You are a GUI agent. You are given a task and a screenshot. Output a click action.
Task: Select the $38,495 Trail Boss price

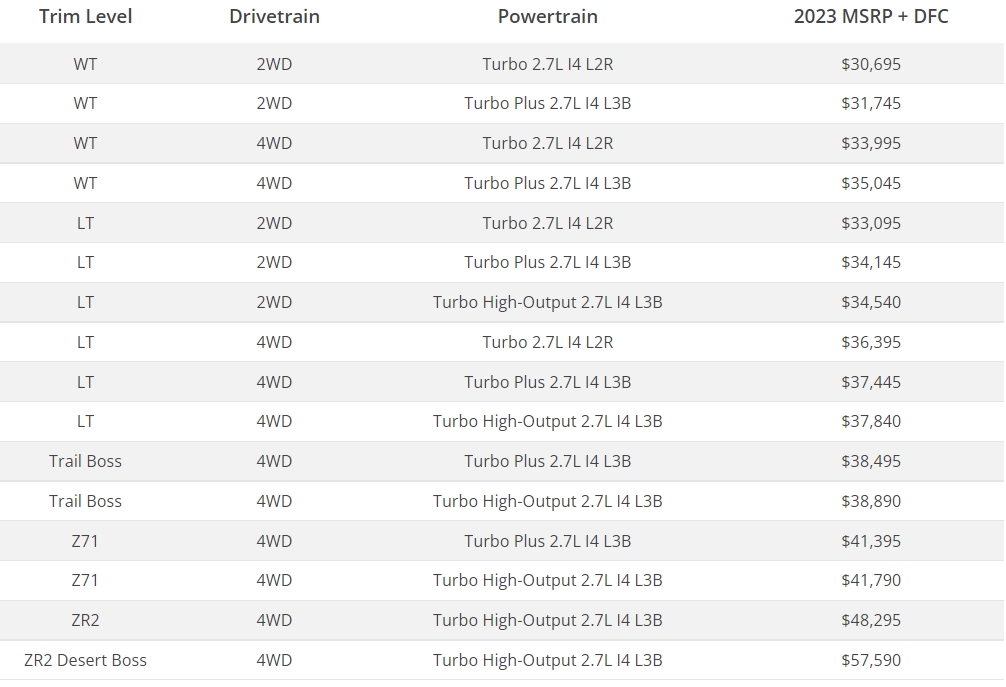(871, 461)
